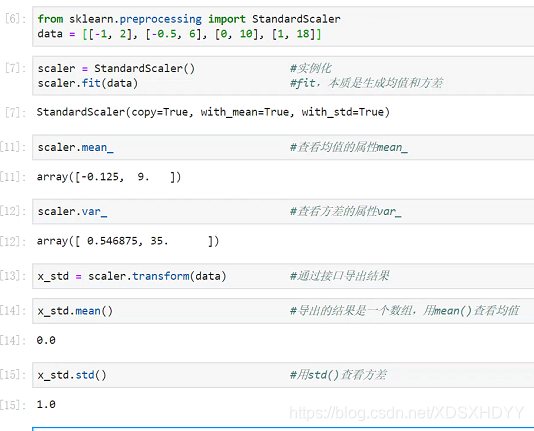Click the data list assignment line
Image resolution: width=534 pixels, height=431 pixels.
tap(179, 34)
